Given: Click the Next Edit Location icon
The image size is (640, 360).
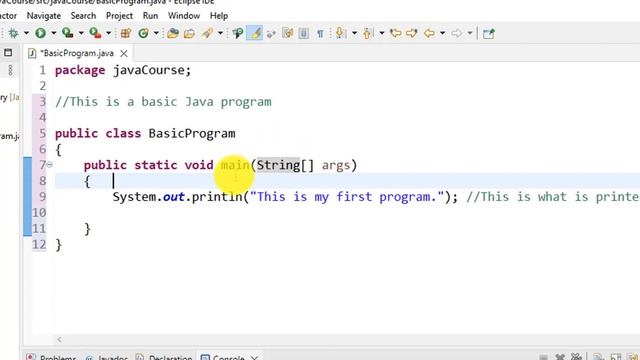Looking at the screenshot, I should coord(411,33).
